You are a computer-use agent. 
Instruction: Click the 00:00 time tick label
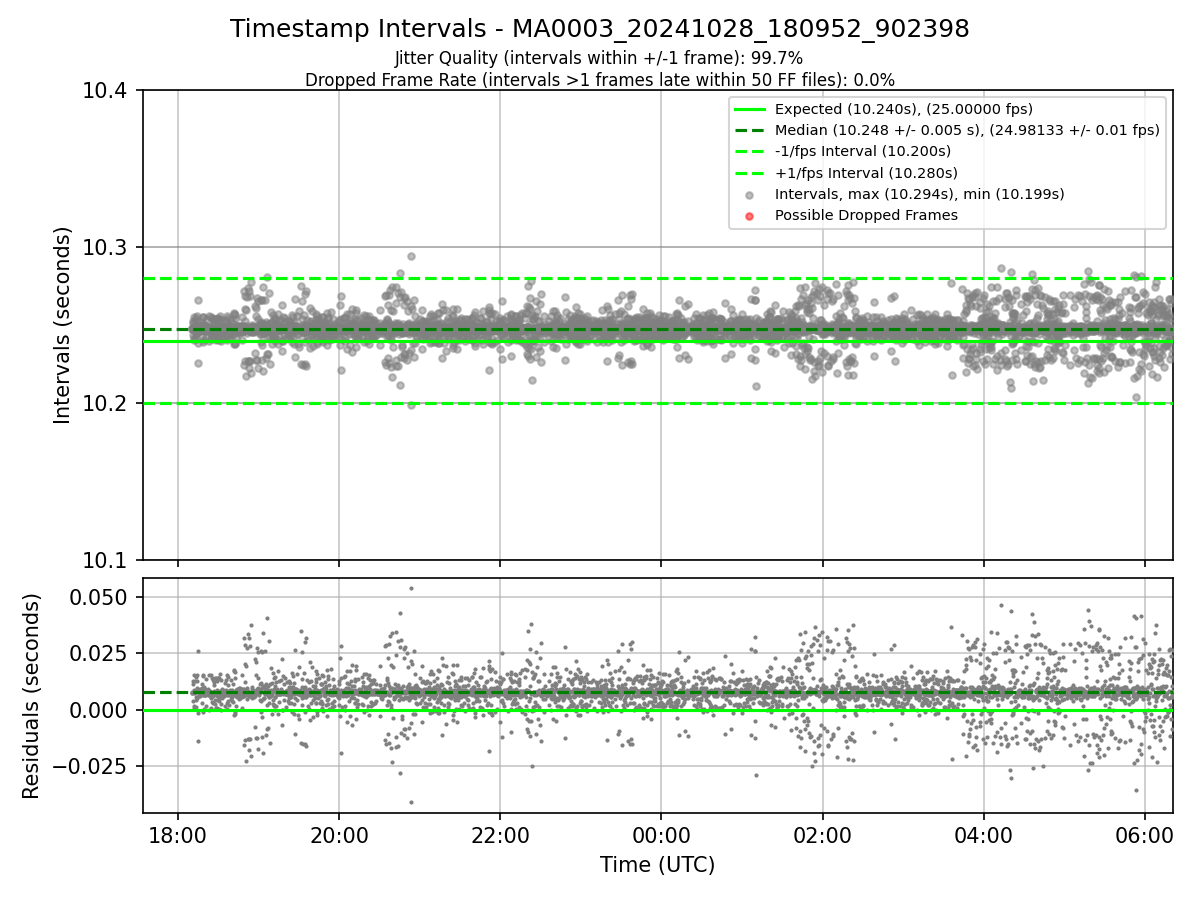(x=661, y=833)
